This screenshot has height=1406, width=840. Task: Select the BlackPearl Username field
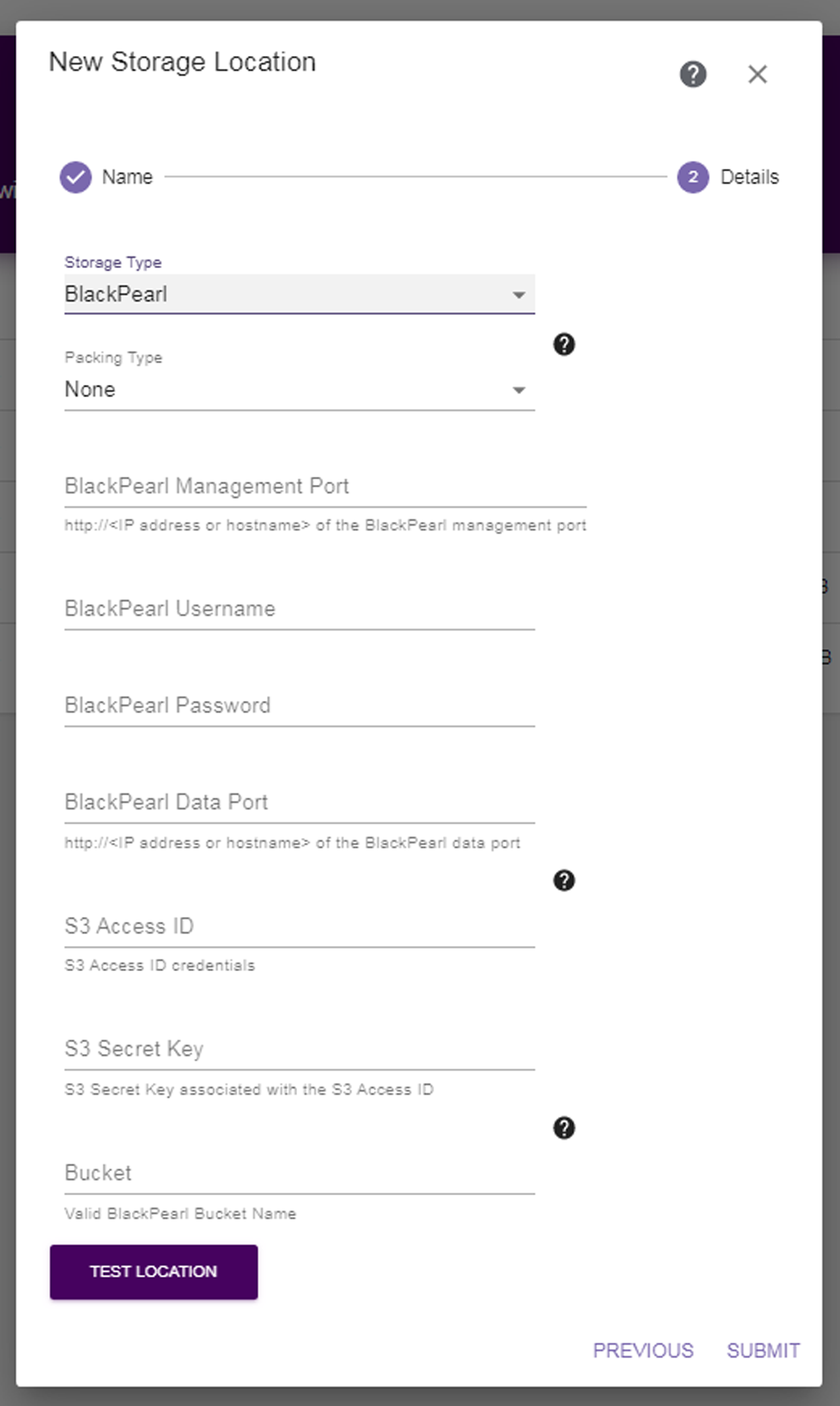point(296,609)
